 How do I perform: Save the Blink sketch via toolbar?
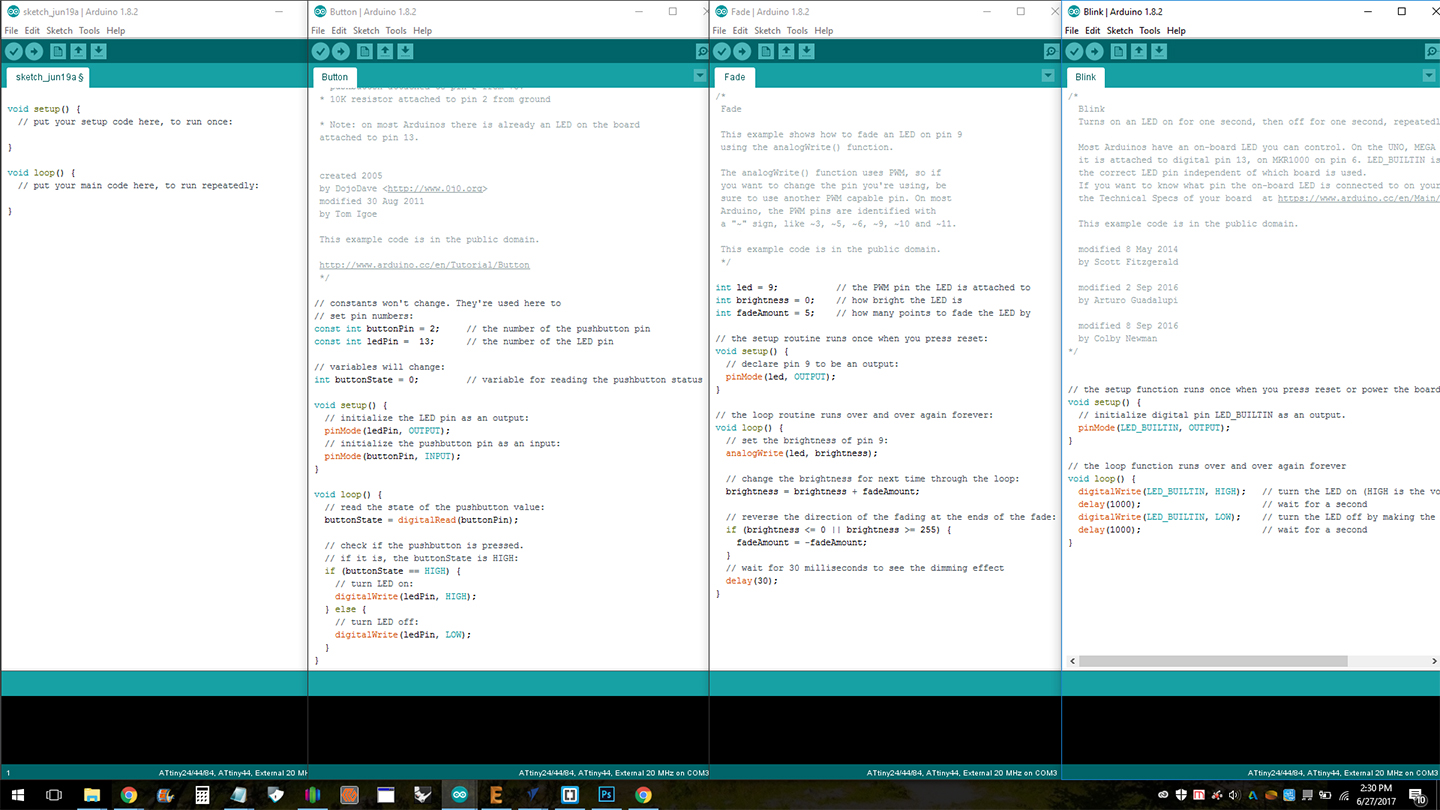(x=1159, y=52)
